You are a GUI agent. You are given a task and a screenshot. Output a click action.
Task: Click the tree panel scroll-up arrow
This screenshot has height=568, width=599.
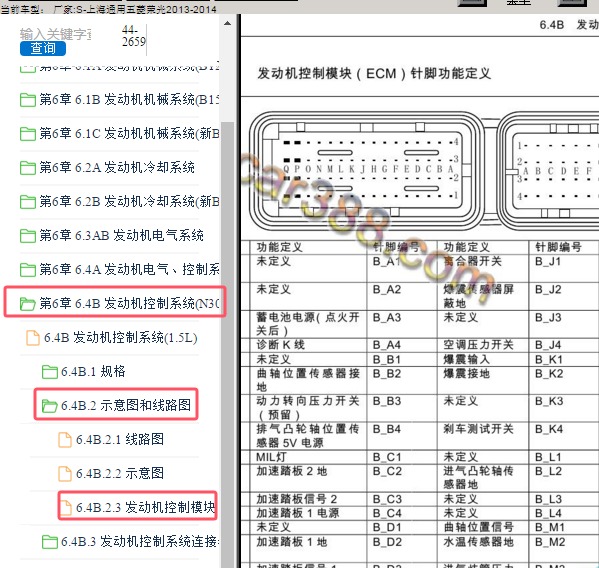click(227, 23)
